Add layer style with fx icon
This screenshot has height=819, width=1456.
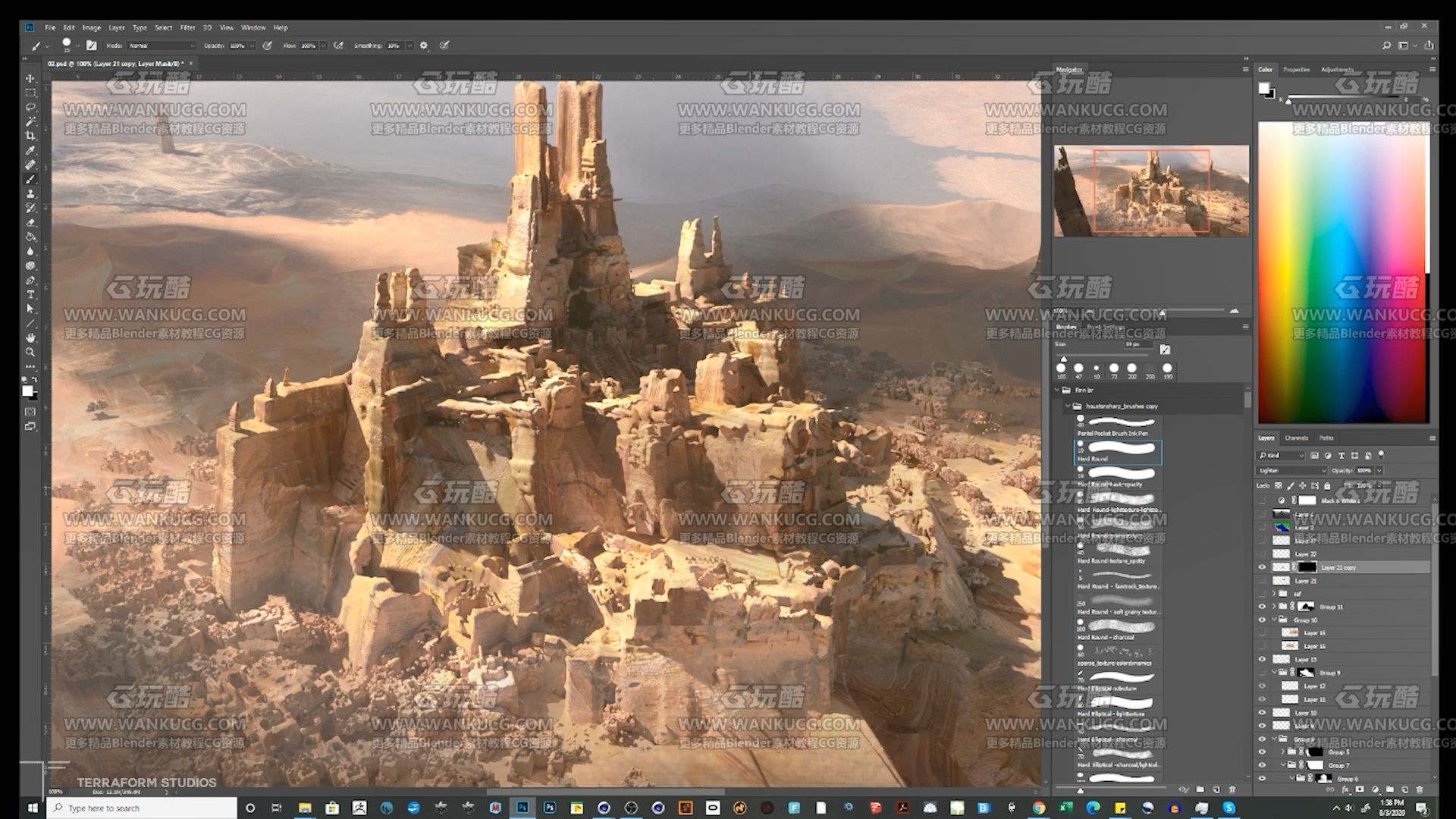click(x=1346, y=789)
